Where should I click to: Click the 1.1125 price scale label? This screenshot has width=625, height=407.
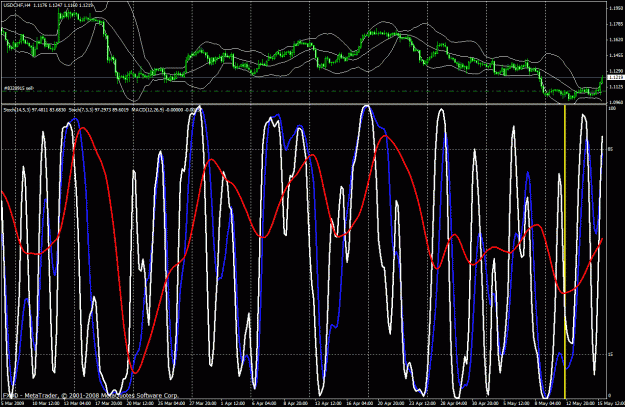pyautogui.click(x=616, y=87)
